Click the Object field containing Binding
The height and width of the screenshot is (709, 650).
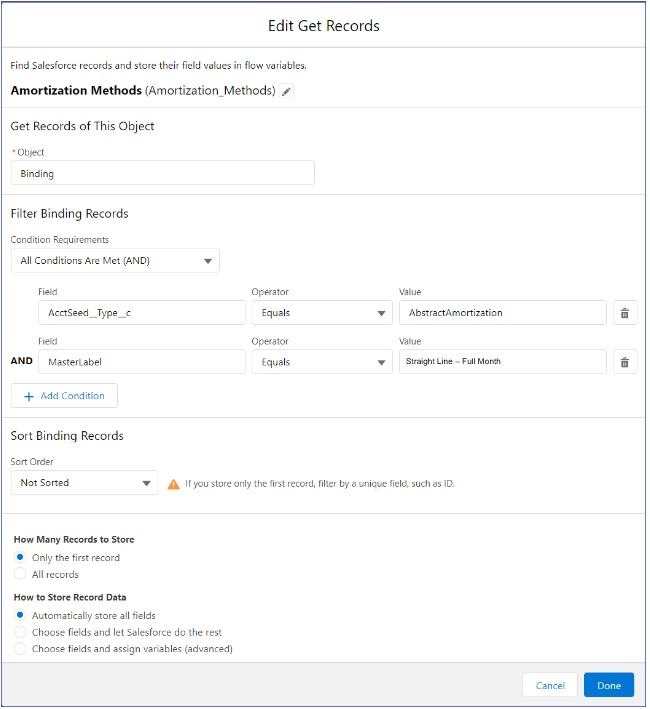point(162,173)
